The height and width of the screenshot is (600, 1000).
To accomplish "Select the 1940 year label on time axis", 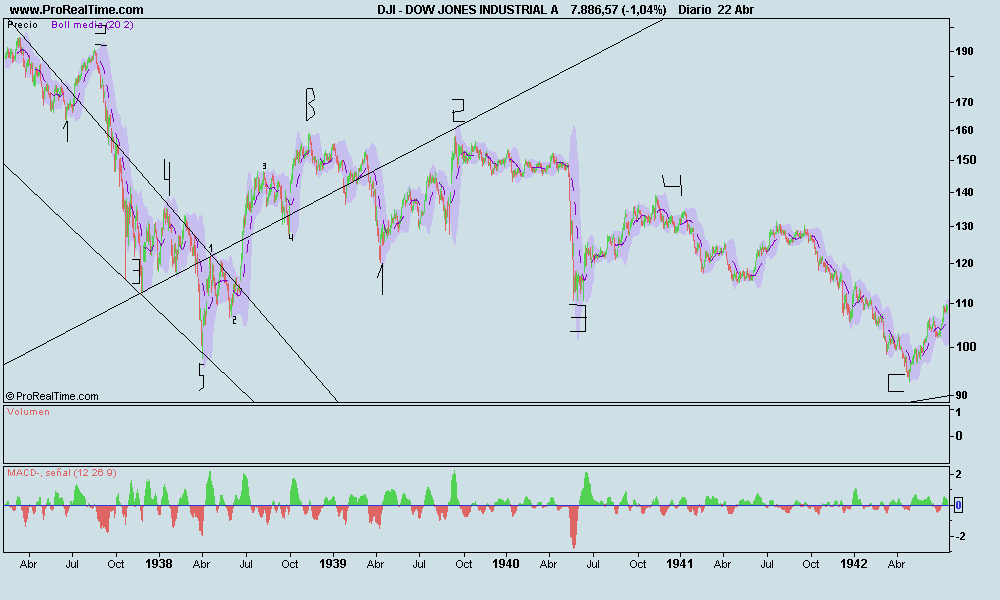I will pos(506,564).
